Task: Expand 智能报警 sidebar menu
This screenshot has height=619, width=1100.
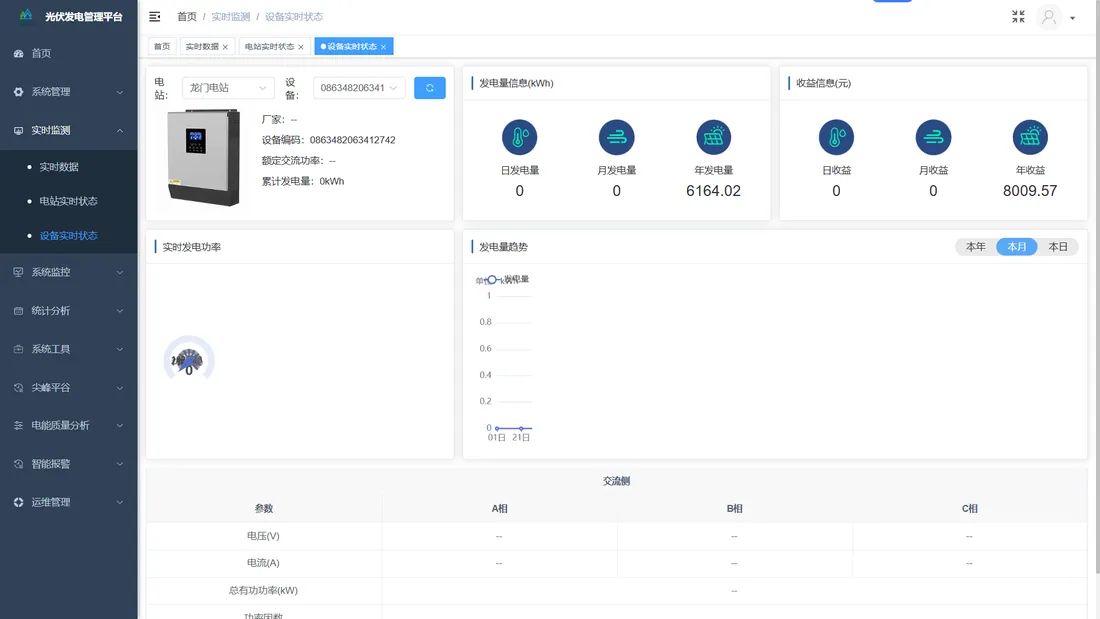Action: 69,464
